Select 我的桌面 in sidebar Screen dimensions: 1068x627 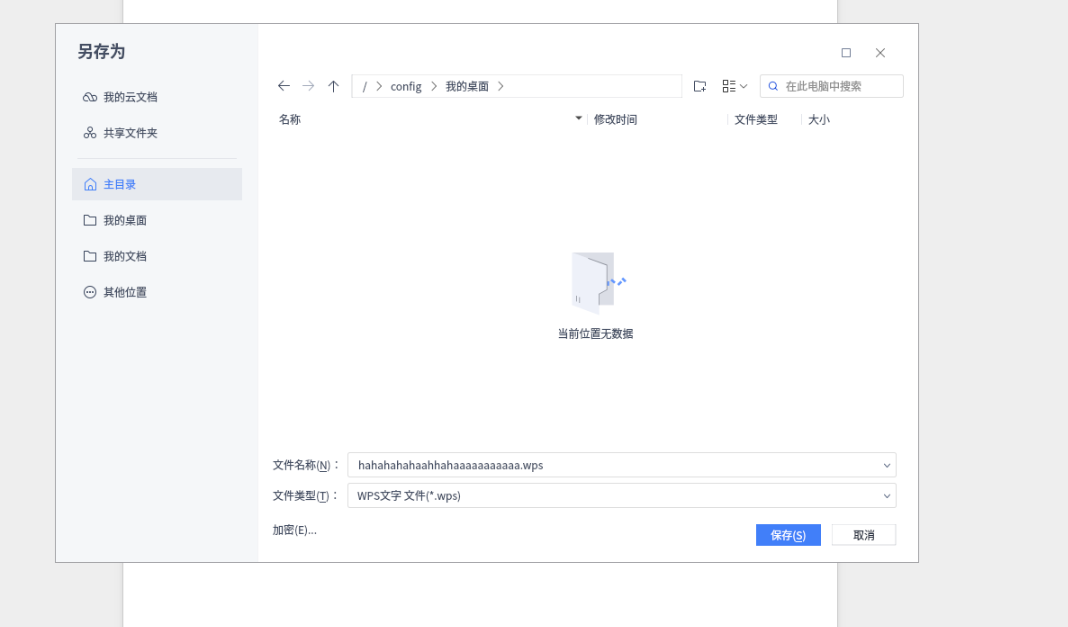pos(124,220)
